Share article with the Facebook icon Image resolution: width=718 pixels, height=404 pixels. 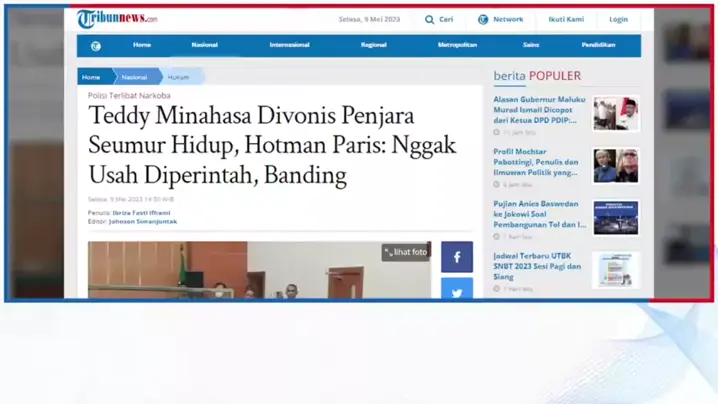pos(457,257)
